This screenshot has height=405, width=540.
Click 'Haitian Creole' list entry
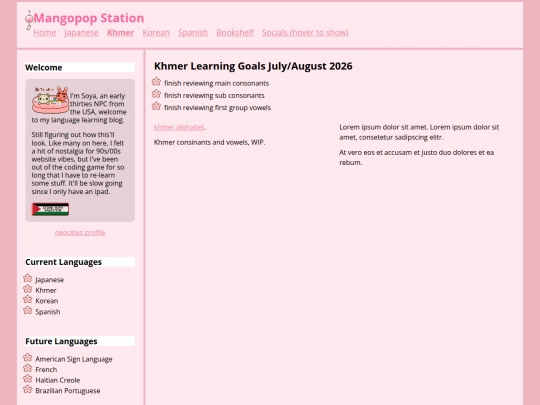58,380
